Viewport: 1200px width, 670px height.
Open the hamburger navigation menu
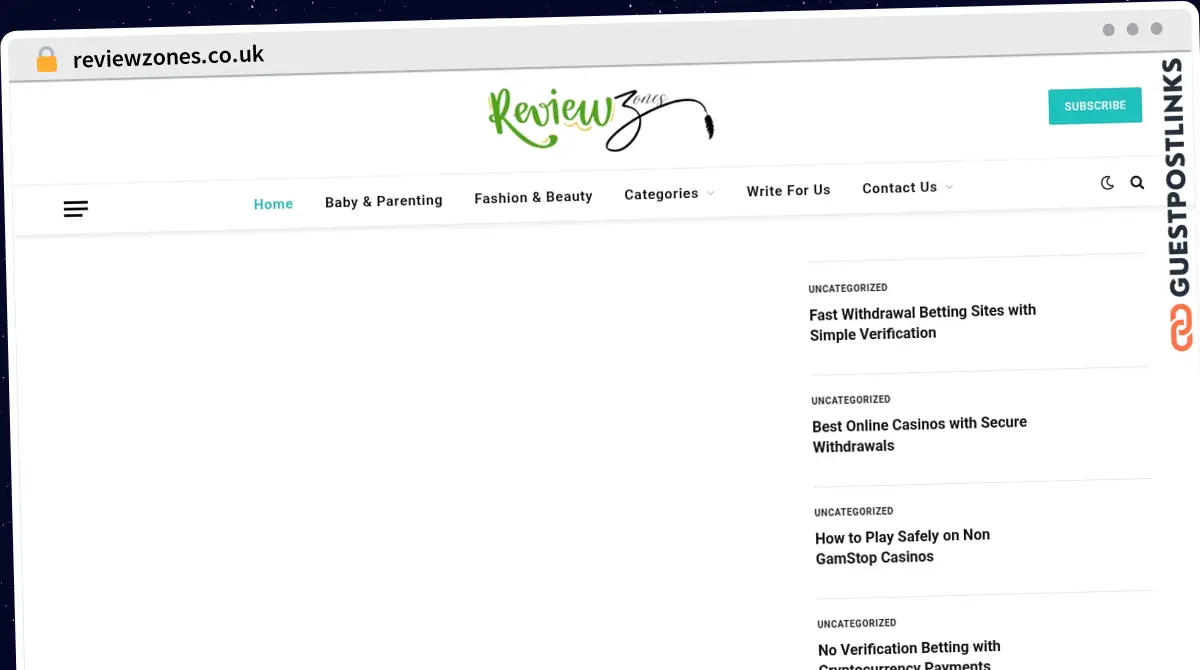tap(75, 208)
